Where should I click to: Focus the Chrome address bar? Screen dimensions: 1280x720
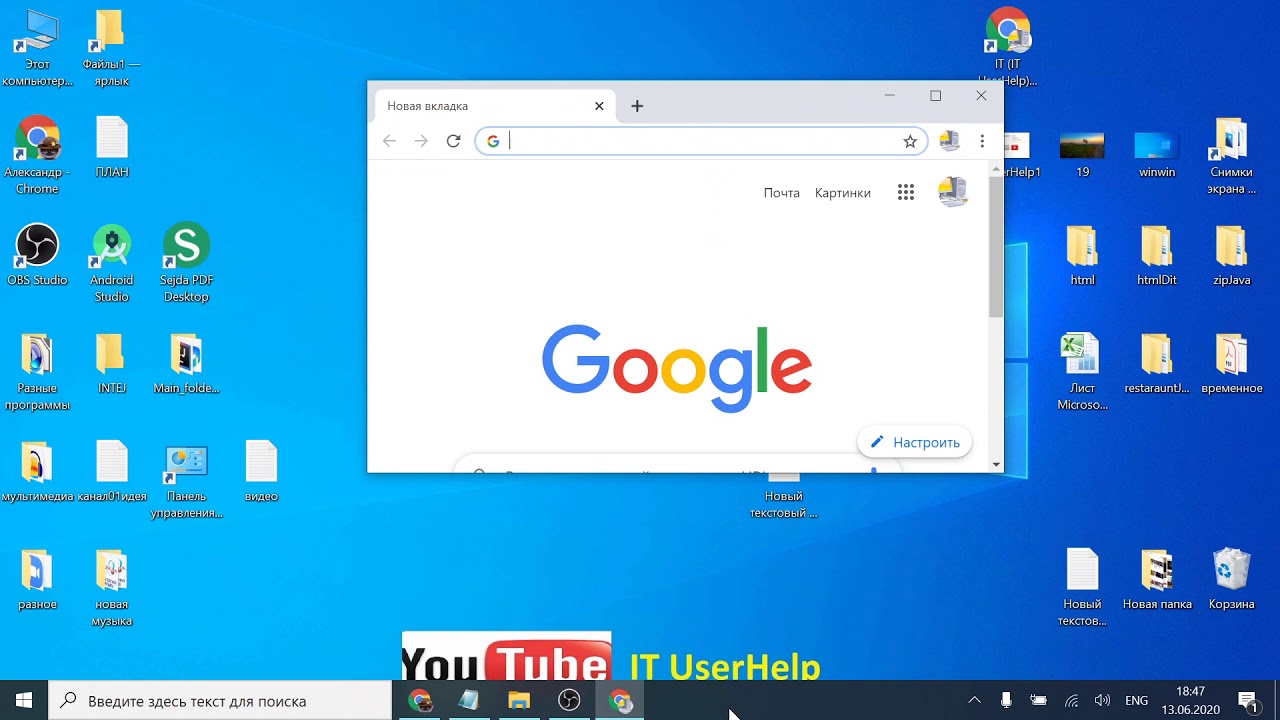point(700,141)
